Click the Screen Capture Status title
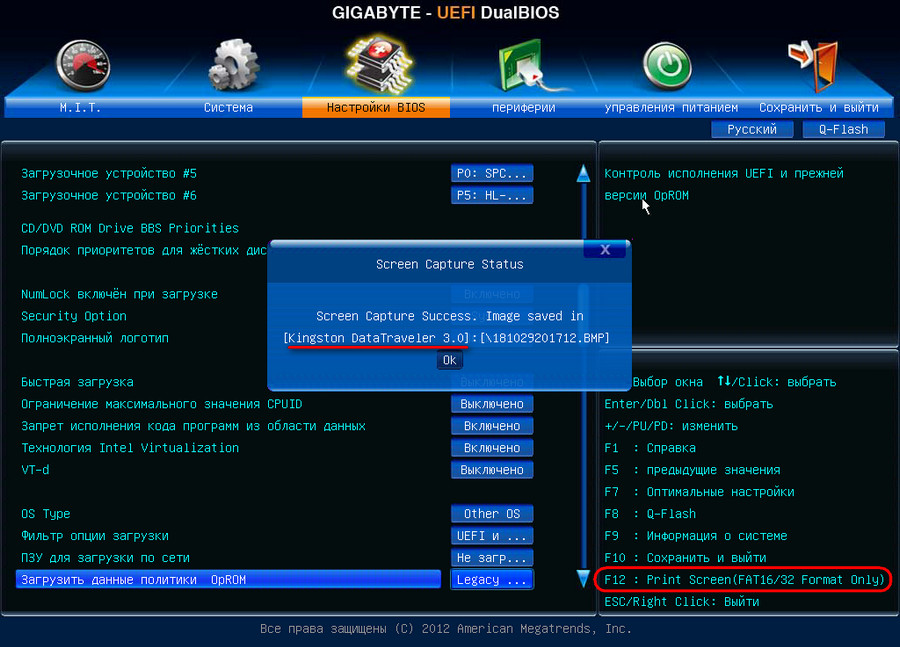The width and height of the screenshot is (900, 647). coord(449,264)
